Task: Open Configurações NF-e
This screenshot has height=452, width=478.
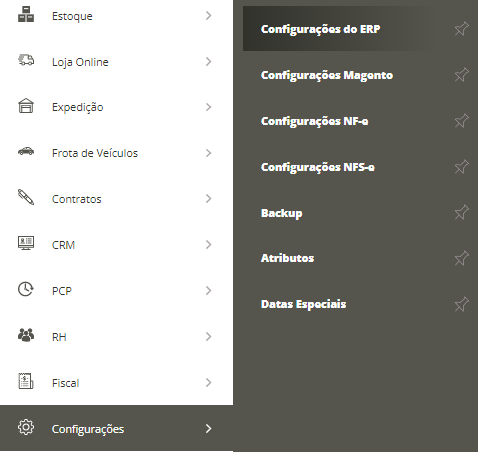Action: pyautogui.click(x=315, y=121)
